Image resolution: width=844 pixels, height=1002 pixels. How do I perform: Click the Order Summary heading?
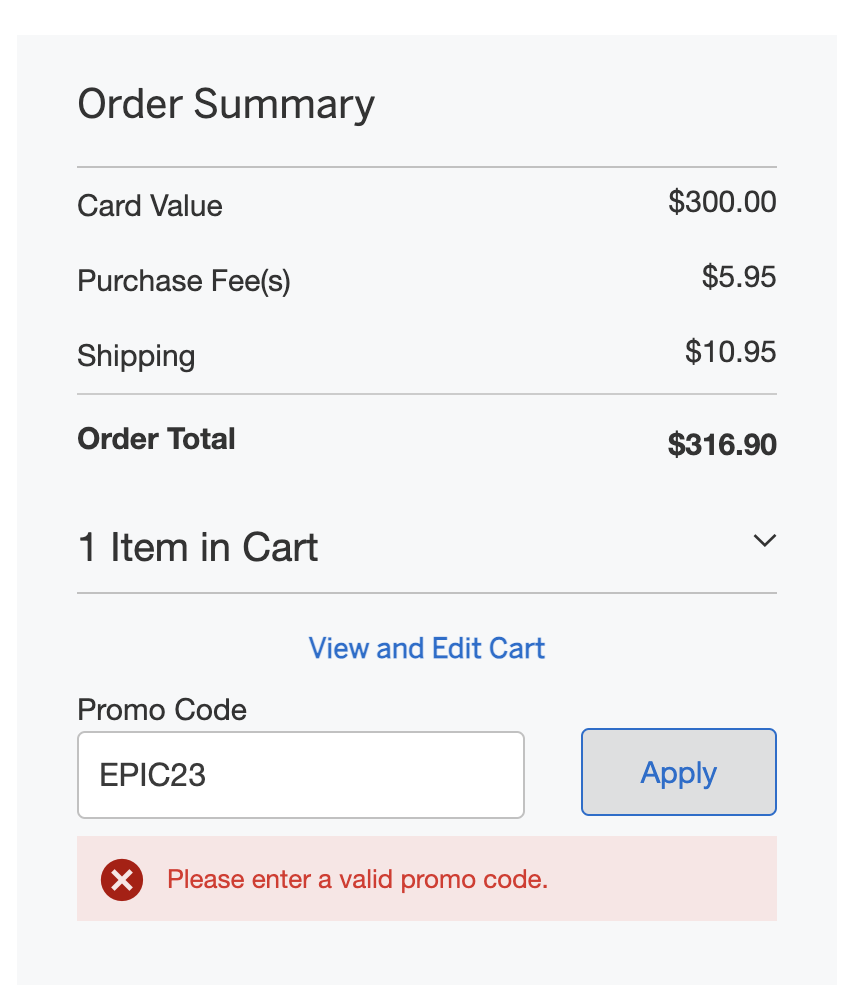pyautogui.click(x=226, y=104)
